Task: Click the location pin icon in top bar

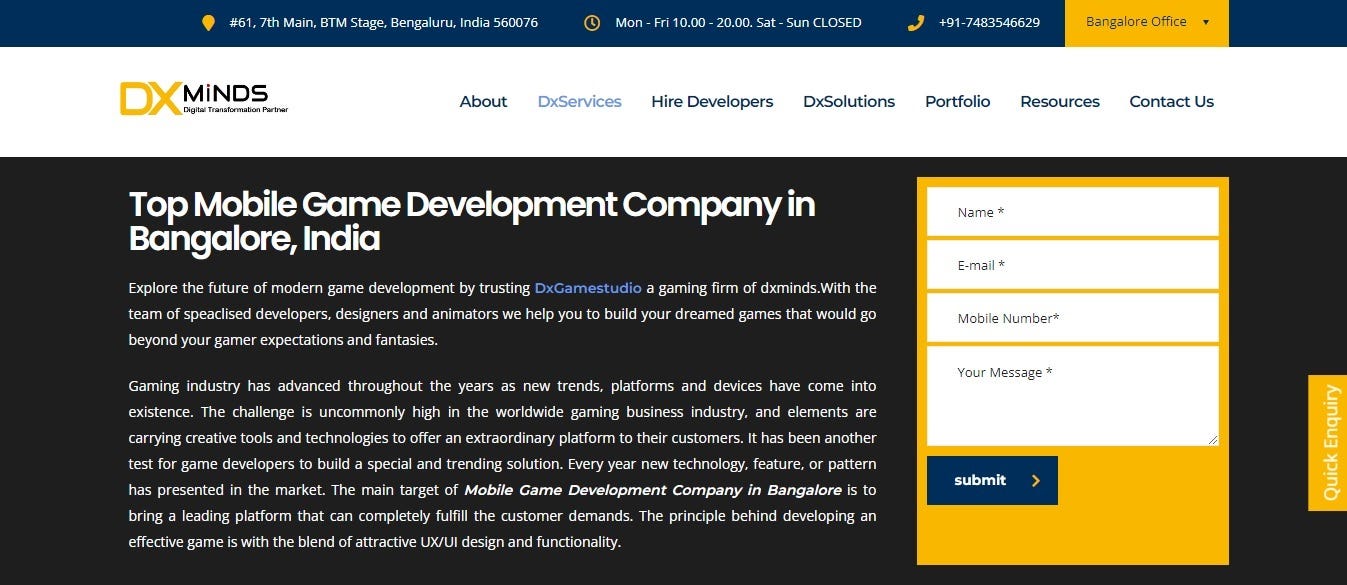Action: tap(208, 22)
